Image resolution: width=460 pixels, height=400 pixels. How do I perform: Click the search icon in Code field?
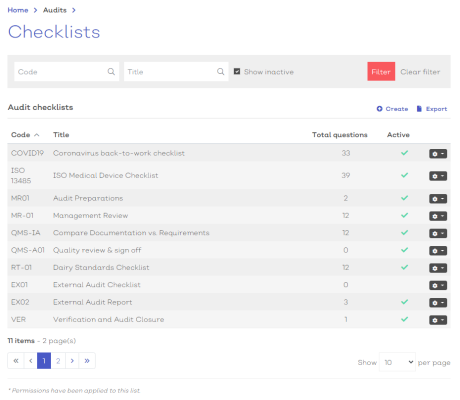click(x=111, y=72)
